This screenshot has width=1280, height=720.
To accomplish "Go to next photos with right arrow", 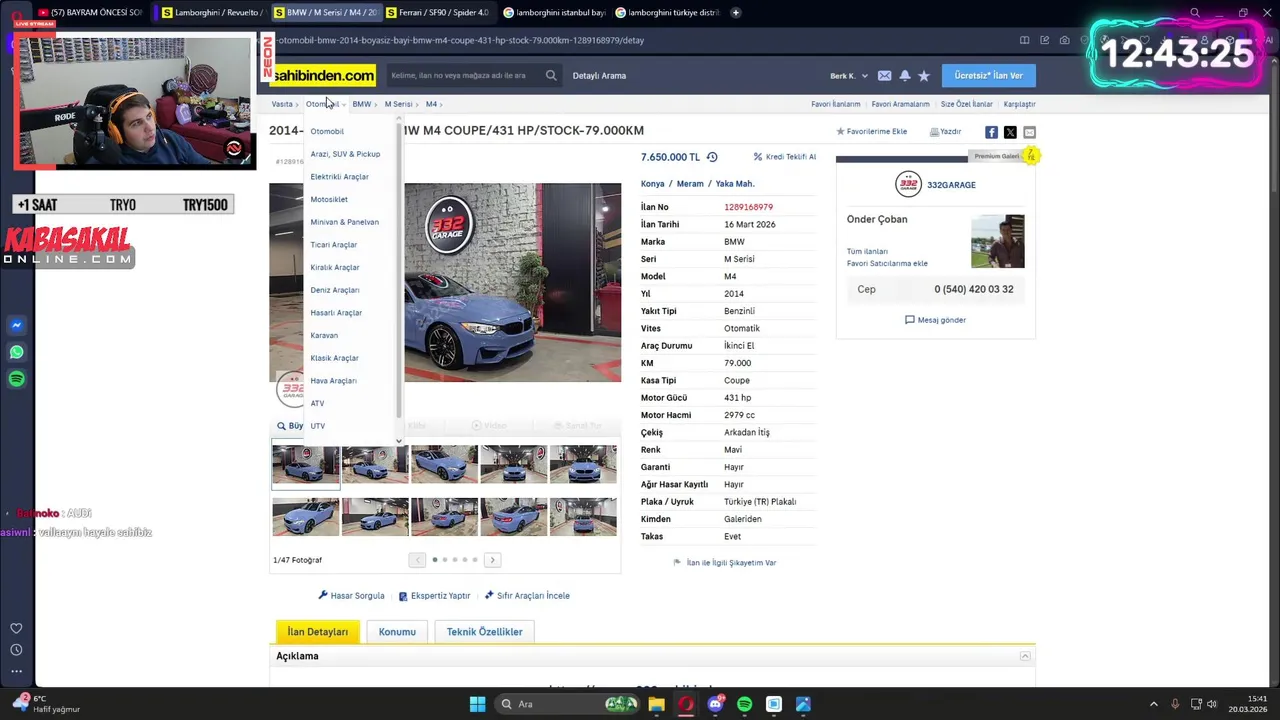I will tap(492, 560).
